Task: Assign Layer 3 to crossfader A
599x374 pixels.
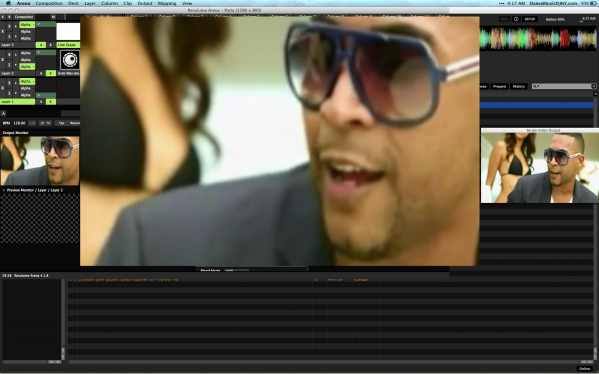Action: coord(41,45)
